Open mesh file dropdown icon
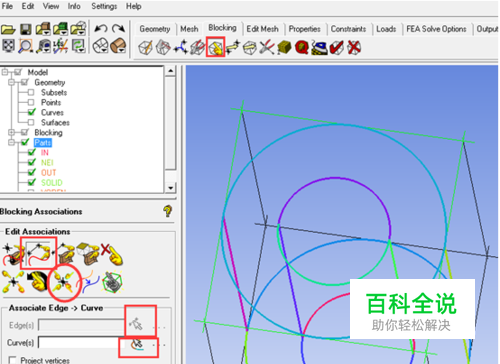 click(60, 29)
